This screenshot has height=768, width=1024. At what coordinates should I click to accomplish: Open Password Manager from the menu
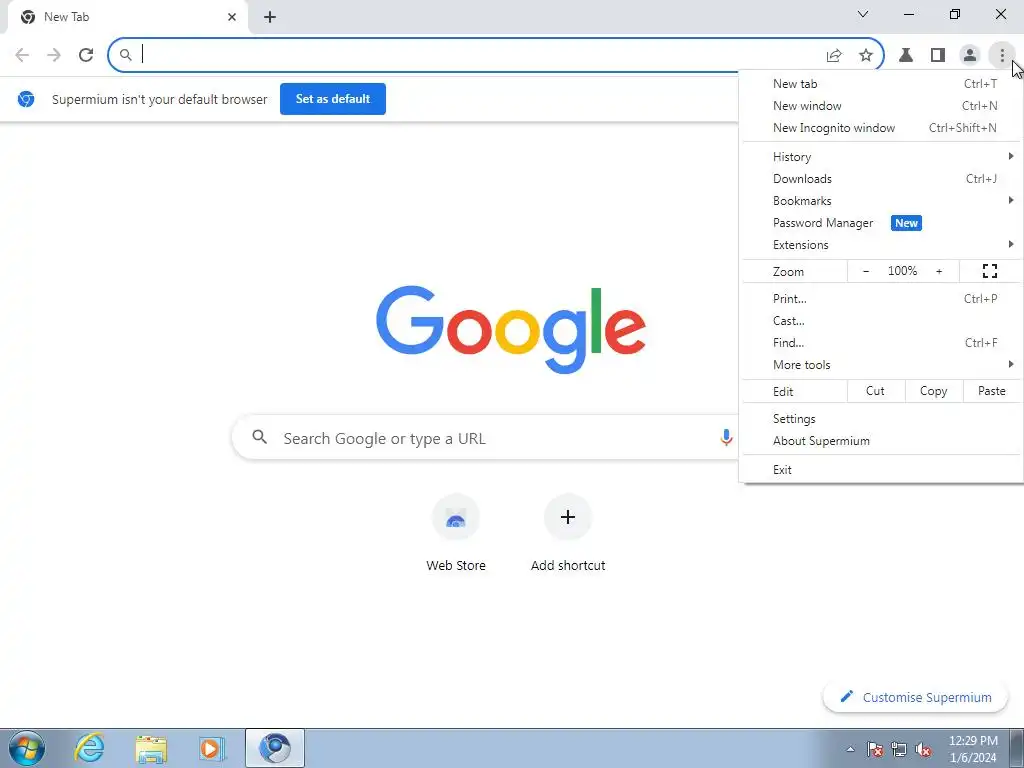(x=882, y=223)
